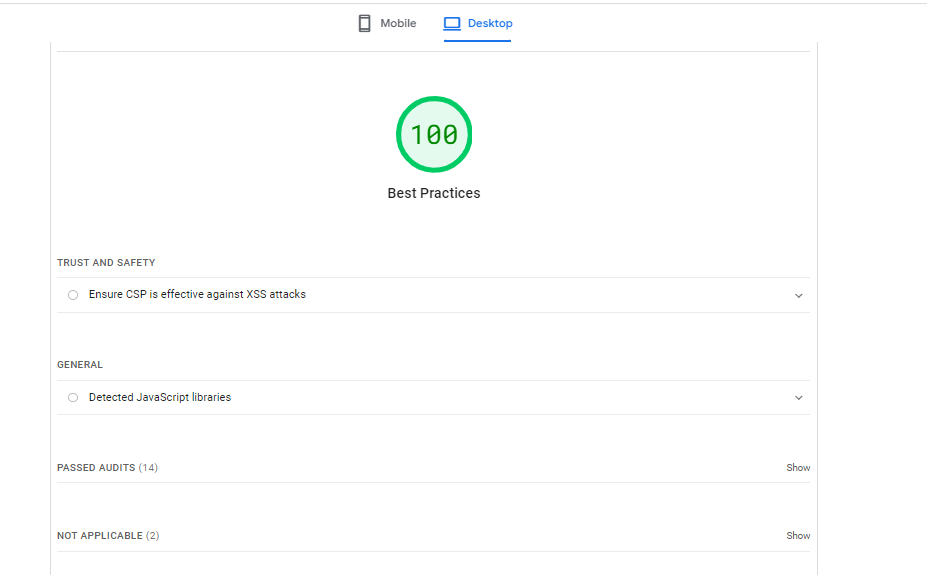Expand the Detected JavaScript libraries chevron
Screen dimensions: 927x575
[798, 398]
